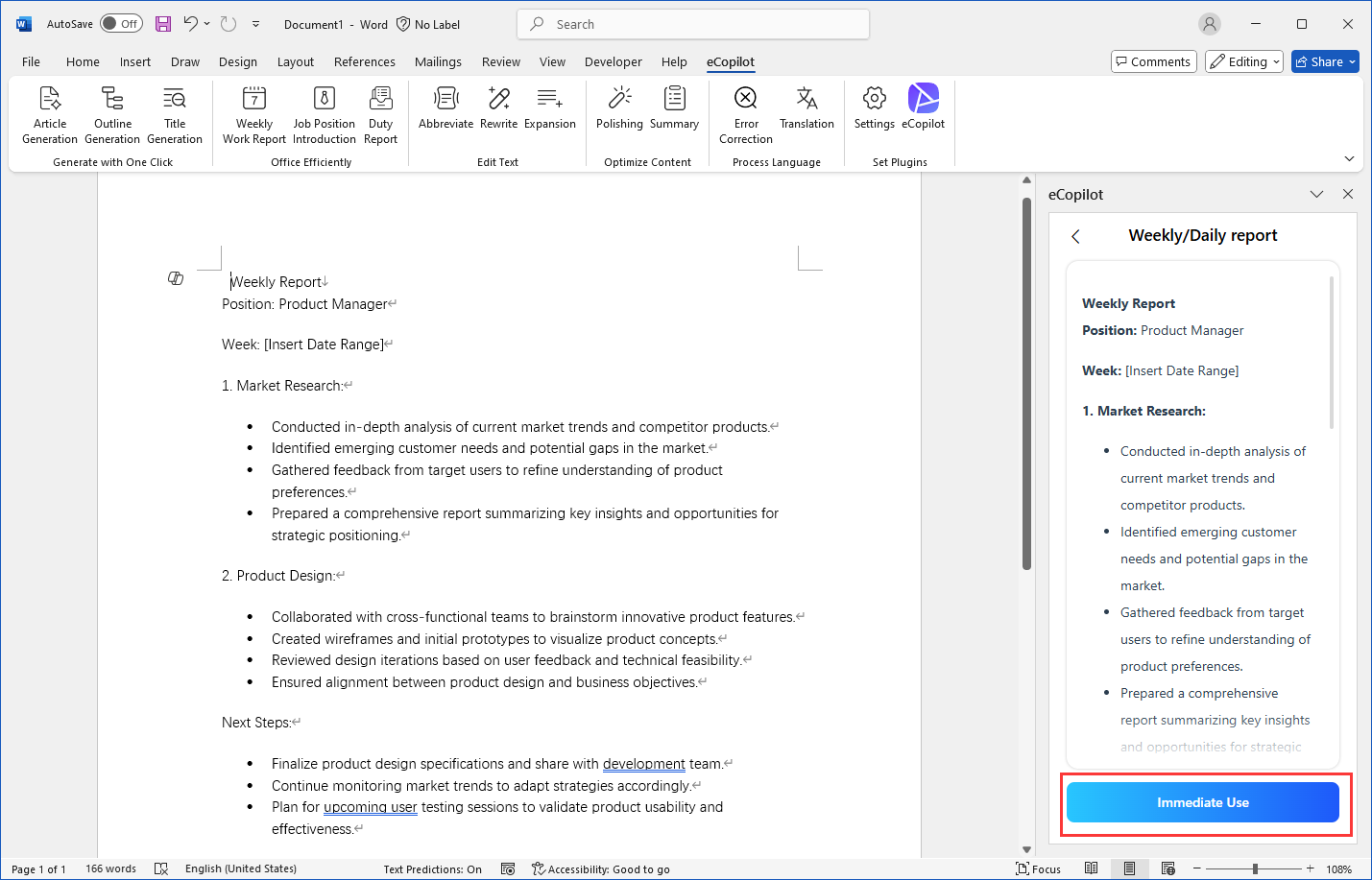Run Error Correction on the document
This screenshot has height=880, width=1372.
pyautogui.click(x=745, y=113)
